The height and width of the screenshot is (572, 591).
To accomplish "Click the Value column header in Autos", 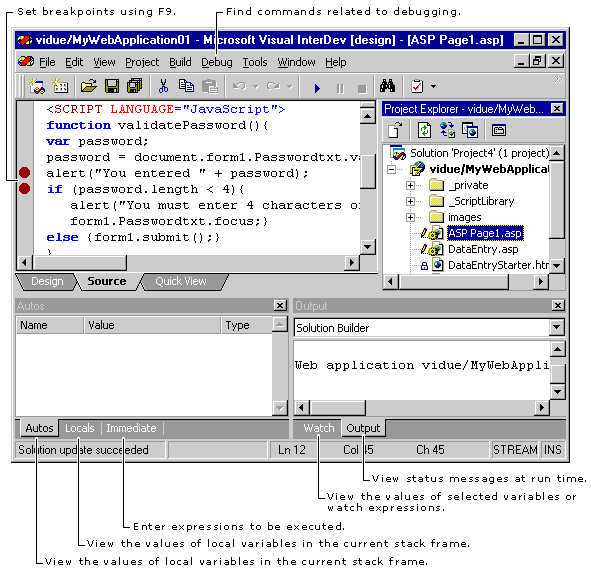I will [152, 325].
